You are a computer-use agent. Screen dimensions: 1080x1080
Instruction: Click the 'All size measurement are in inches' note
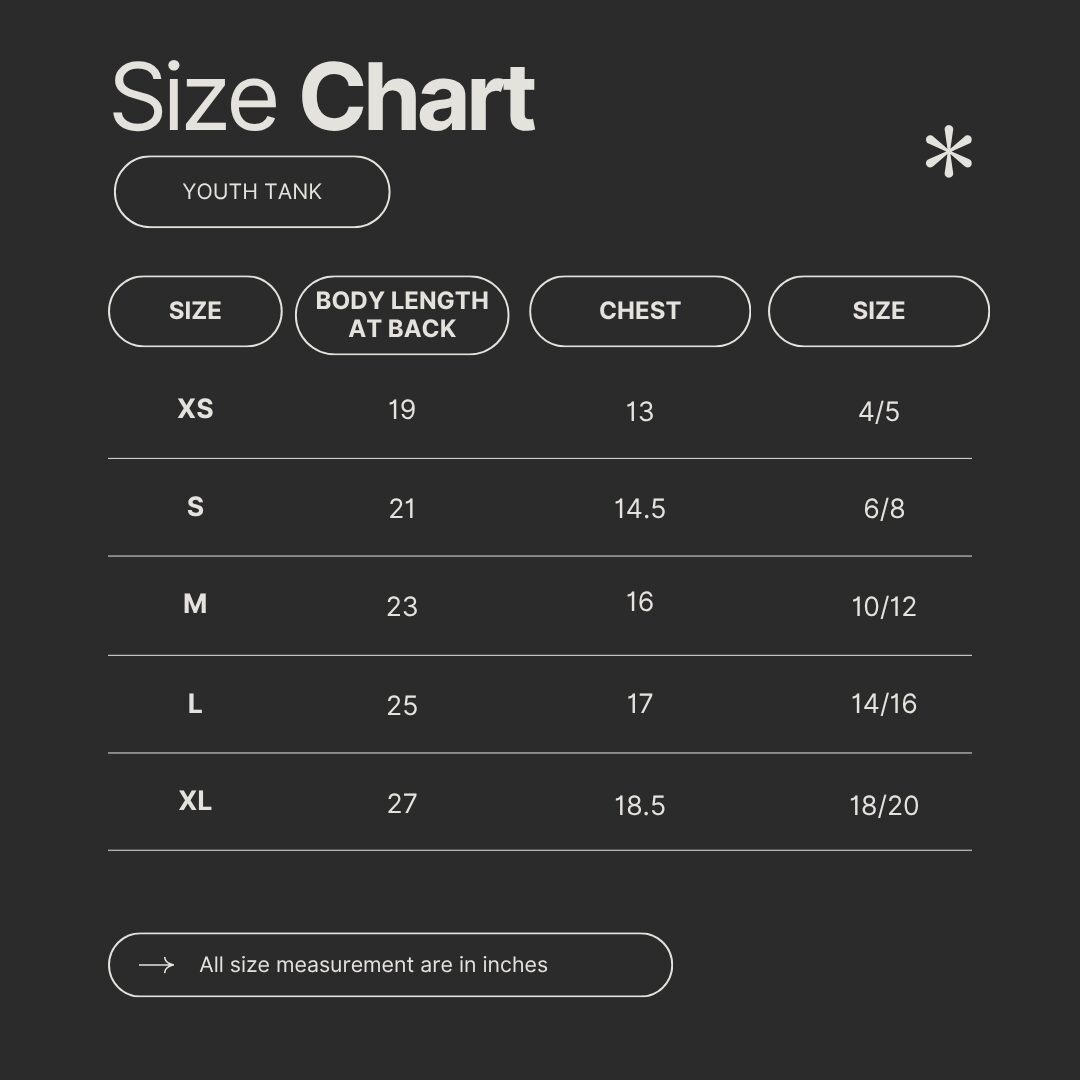pyautogui.click(x=373, y=965)
